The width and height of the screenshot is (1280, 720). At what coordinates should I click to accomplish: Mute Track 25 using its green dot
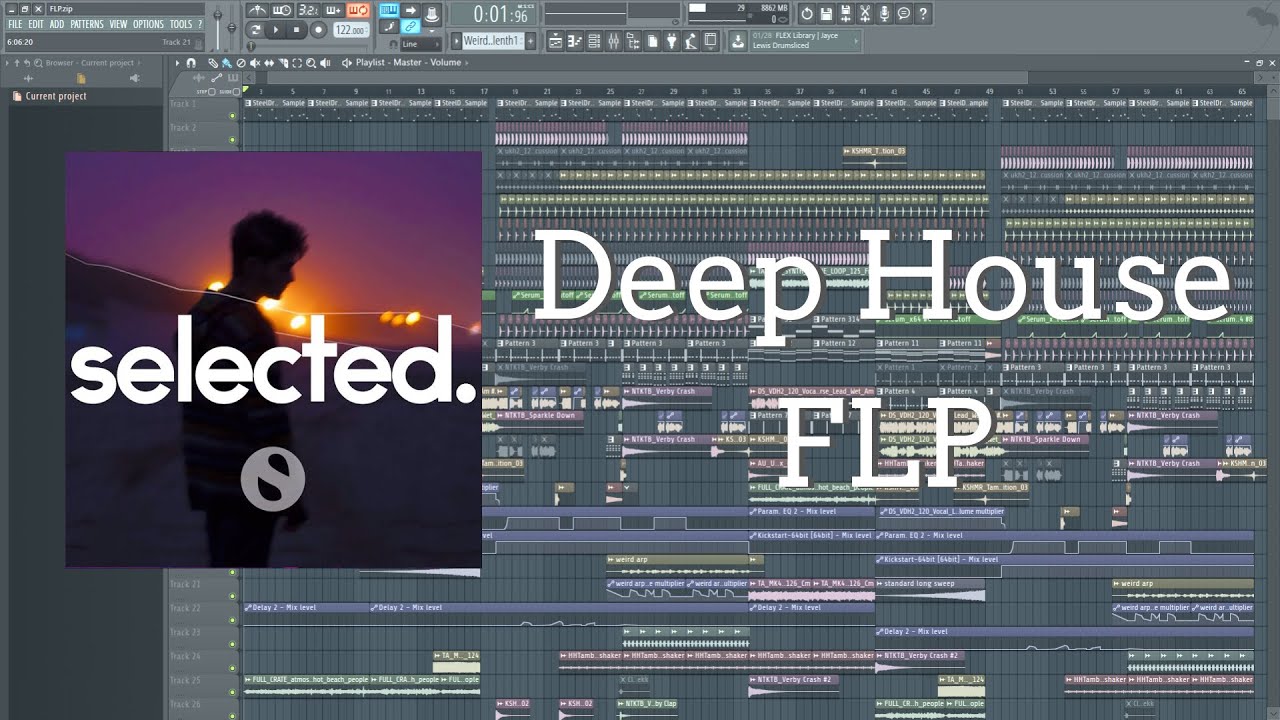click(233, 692)
